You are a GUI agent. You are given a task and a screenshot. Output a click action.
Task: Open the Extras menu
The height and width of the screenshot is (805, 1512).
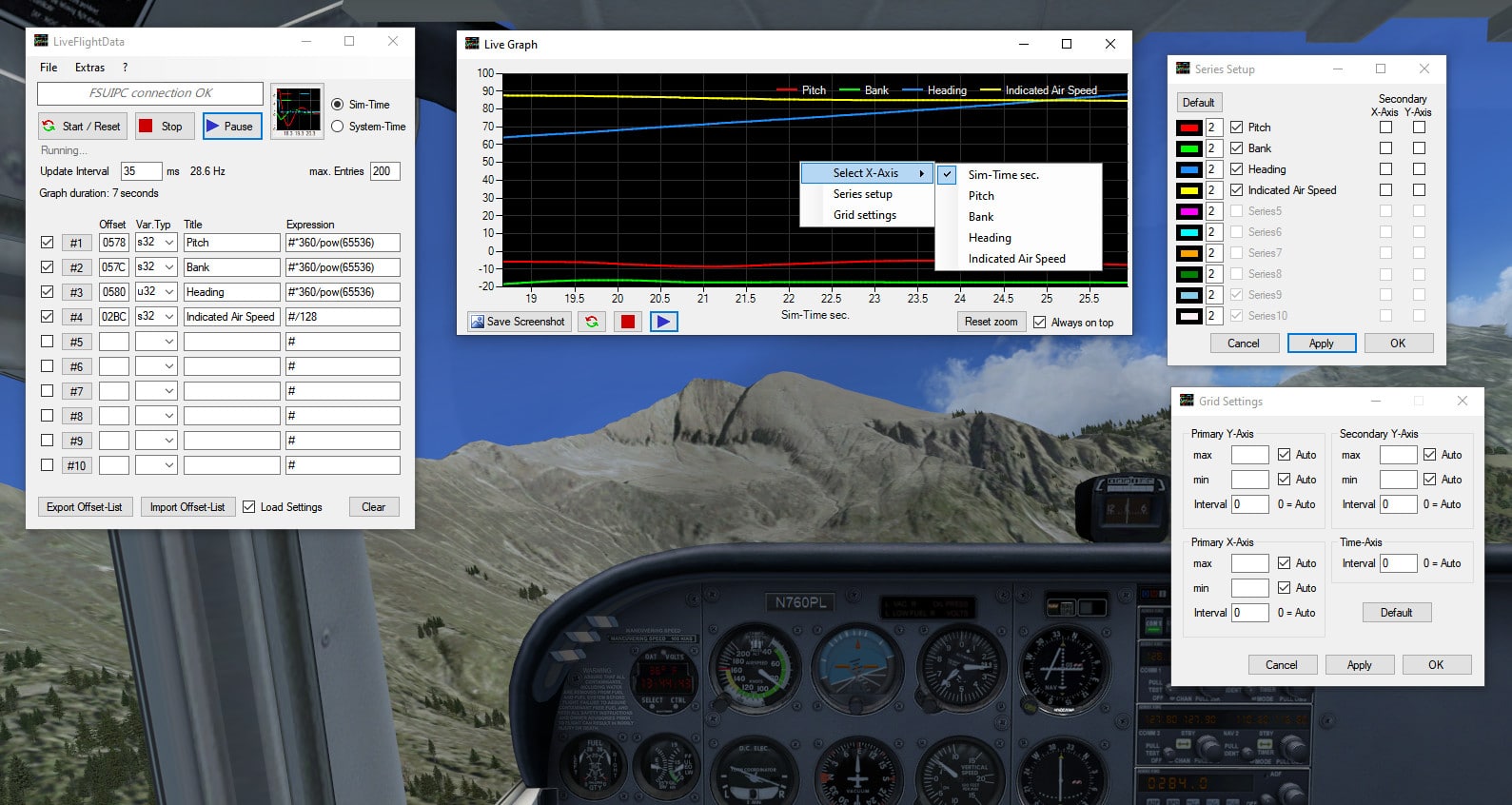tap(89, 68)
